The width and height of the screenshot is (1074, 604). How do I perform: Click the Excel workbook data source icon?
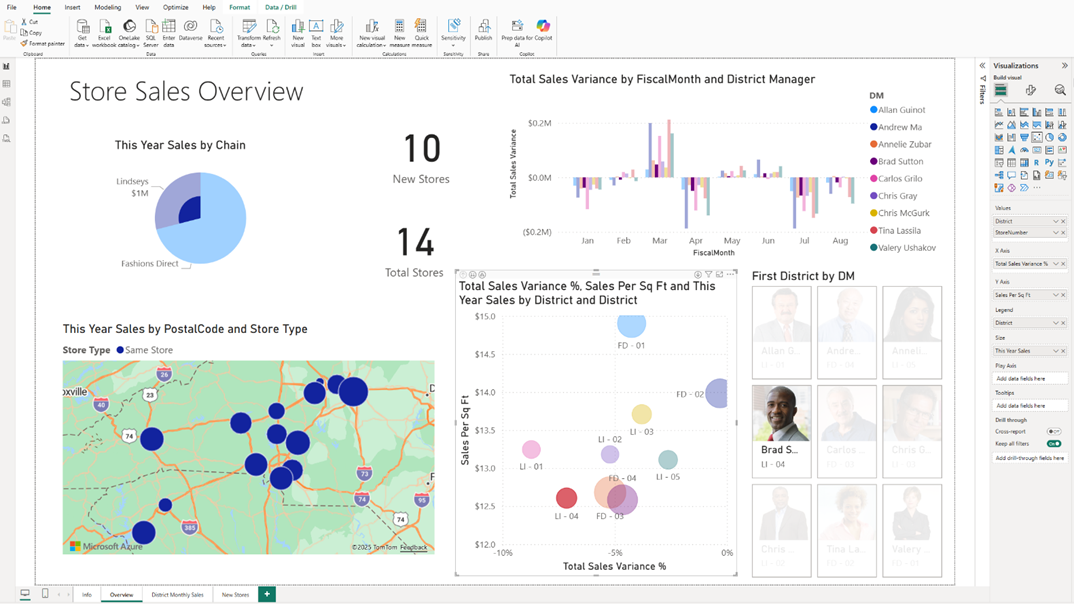[104, 30]
